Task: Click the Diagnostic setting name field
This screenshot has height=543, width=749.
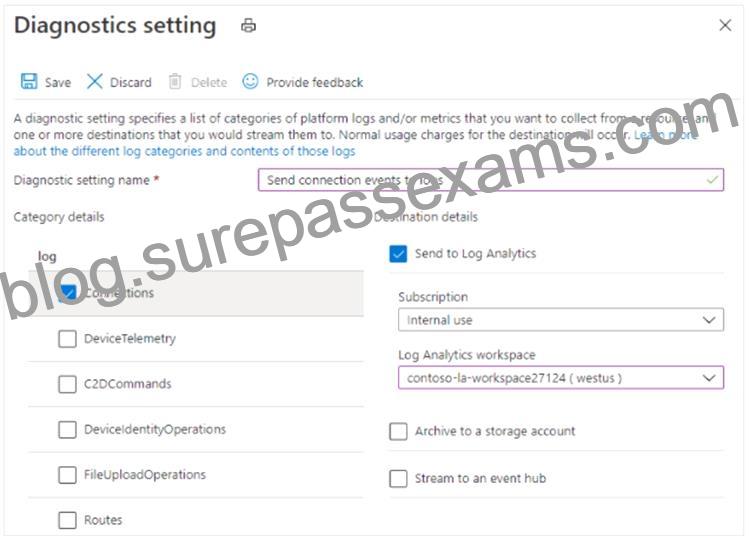Action: pos(491,180)
